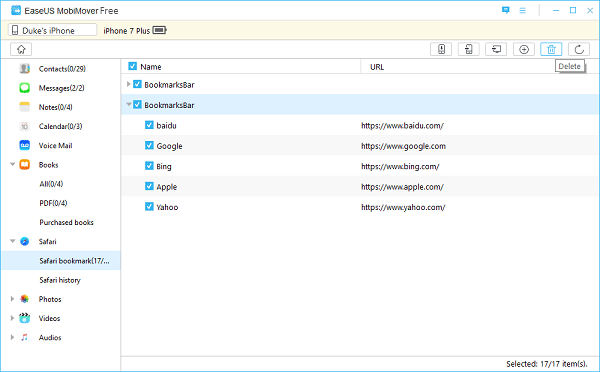Image resolution: width=600 pixels, height=372 pixels.
Task: Open Purchased books category
Action: tap(66, 222)
